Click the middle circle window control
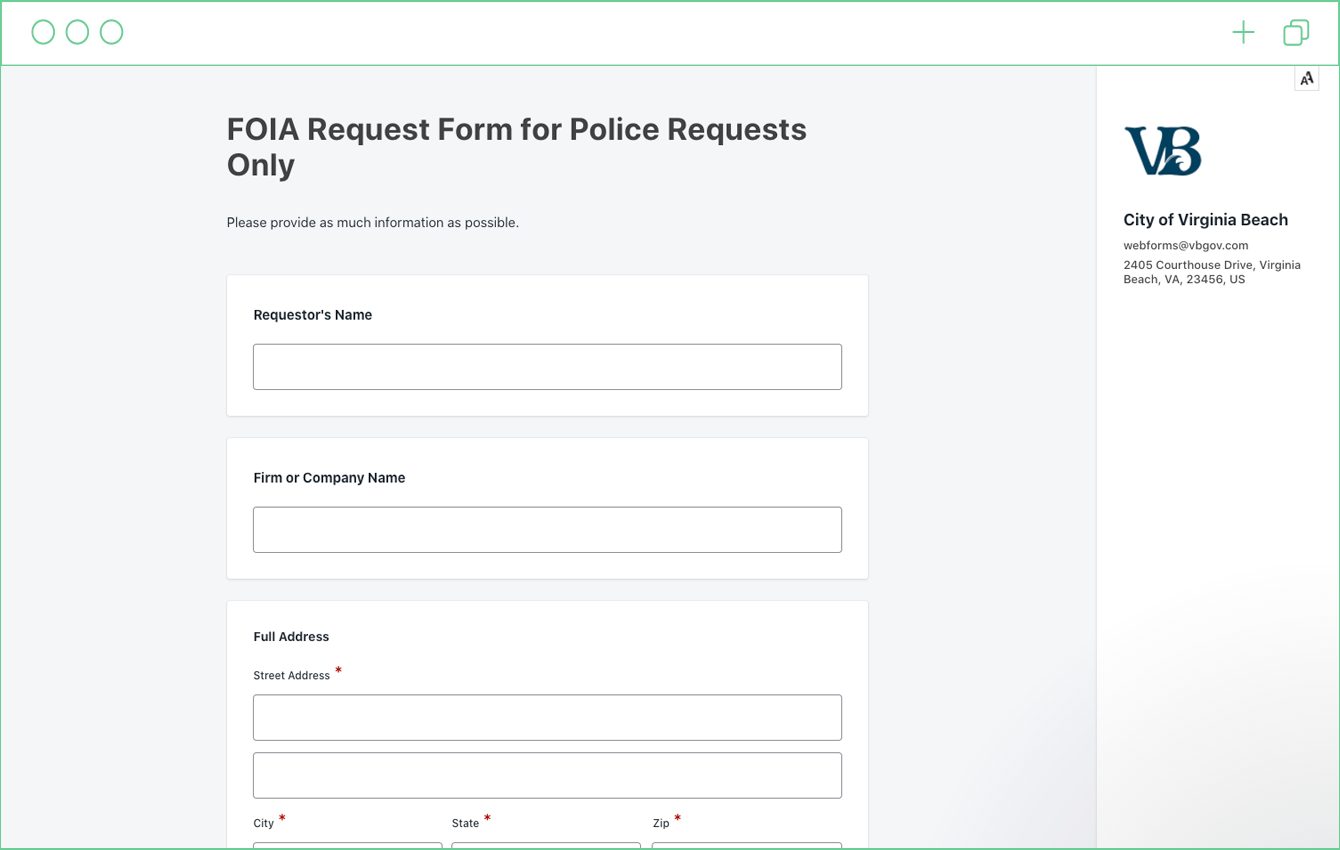This screenshot has height=850, width=1340. coord(77,33)
